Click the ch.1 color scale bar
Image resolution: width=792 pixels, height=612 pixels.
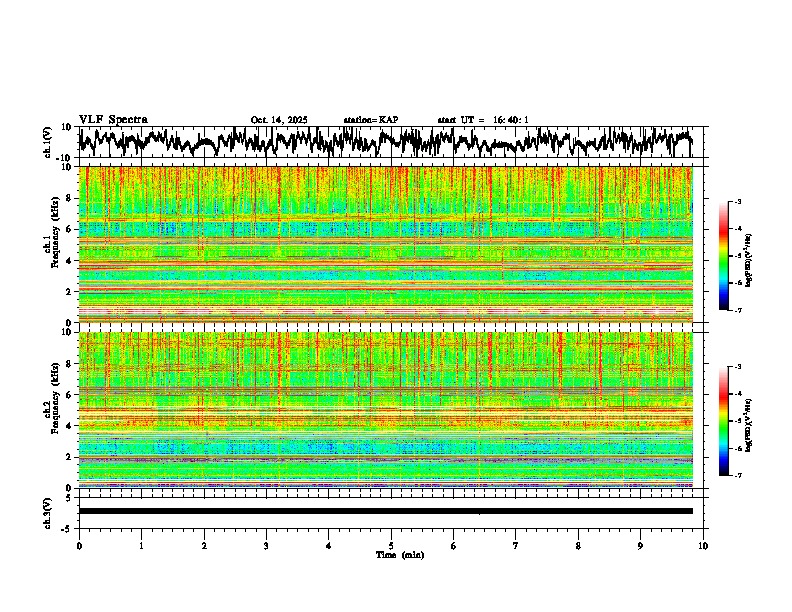pos(724,256)
